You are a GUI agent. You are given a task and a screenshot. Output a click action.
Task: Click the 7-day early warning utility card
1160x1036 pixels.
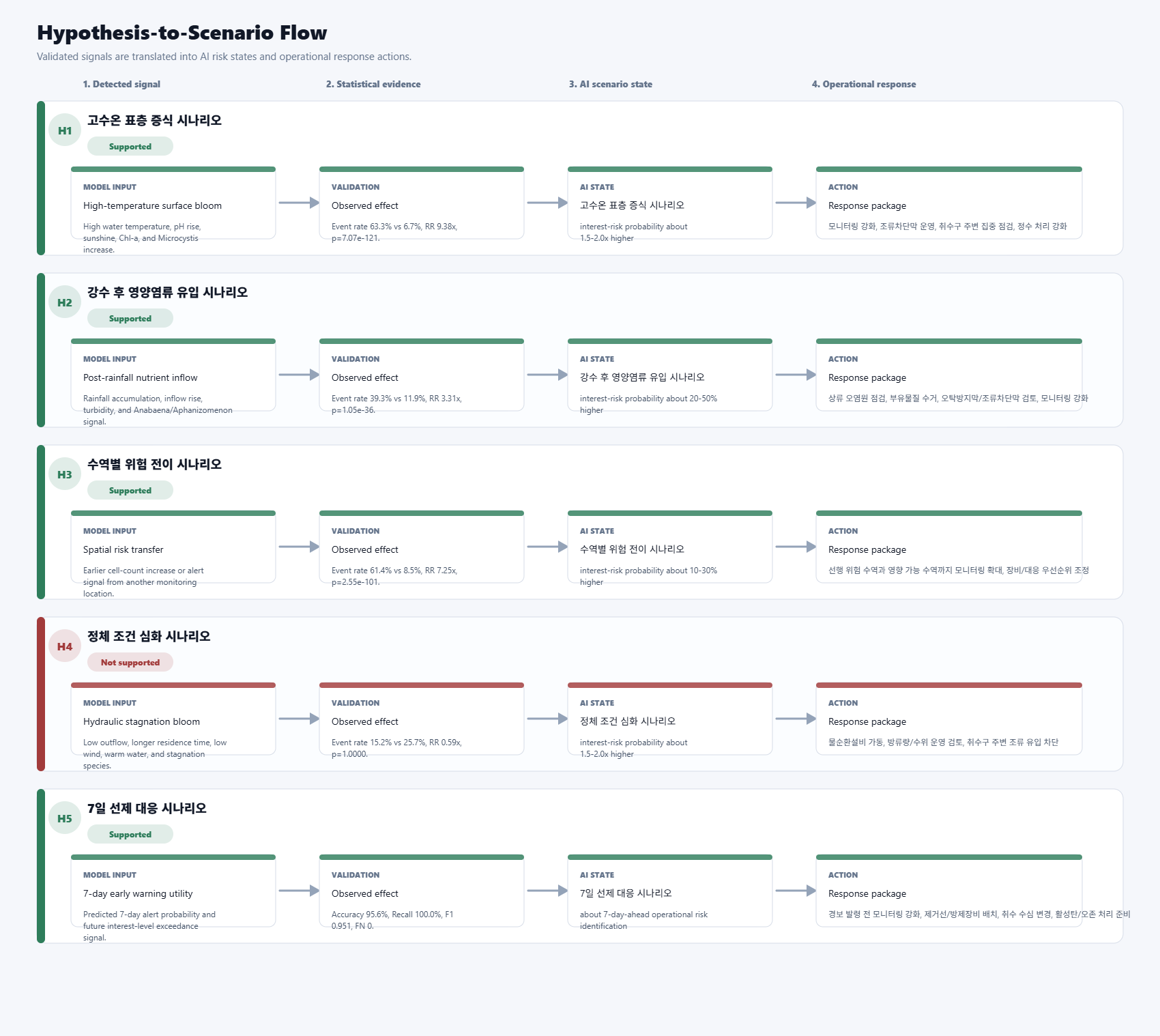pos(173,891)
